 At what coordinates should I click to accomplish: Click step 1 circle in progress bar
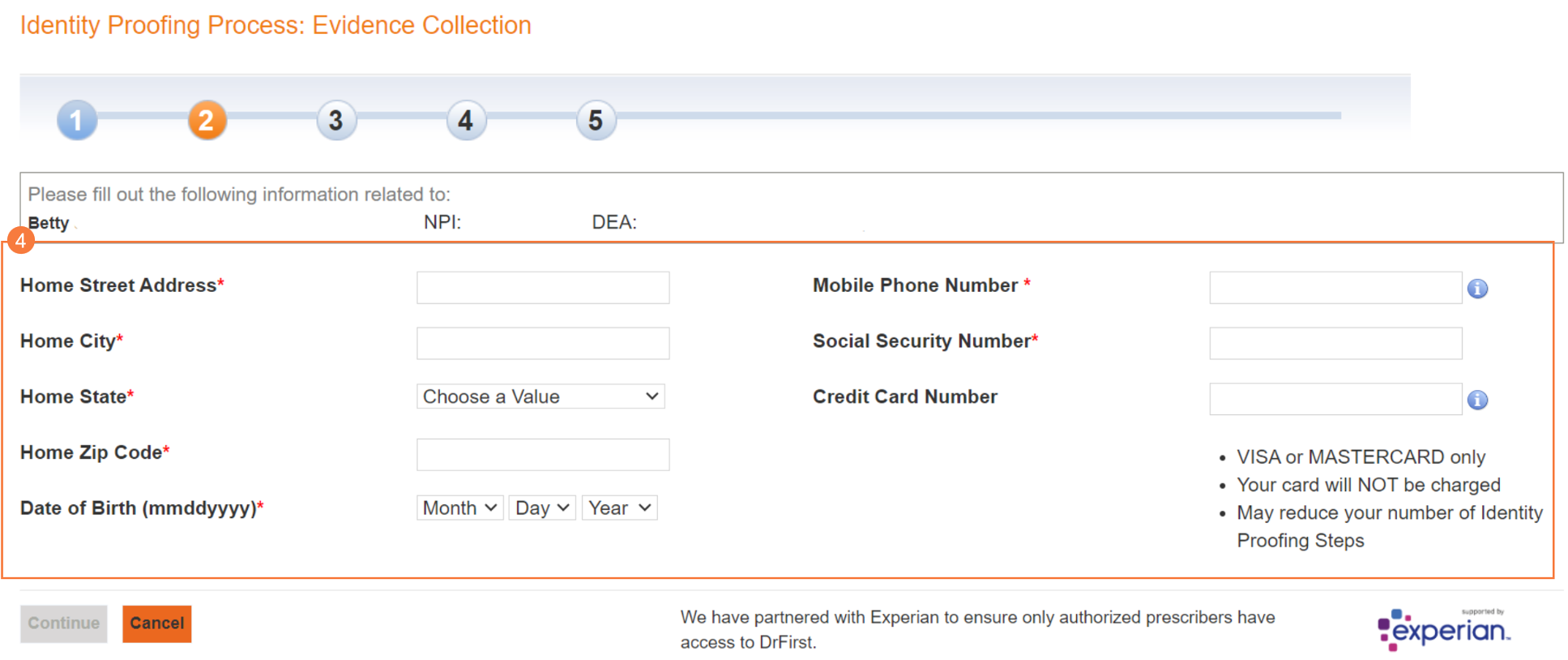pos(77,121)
